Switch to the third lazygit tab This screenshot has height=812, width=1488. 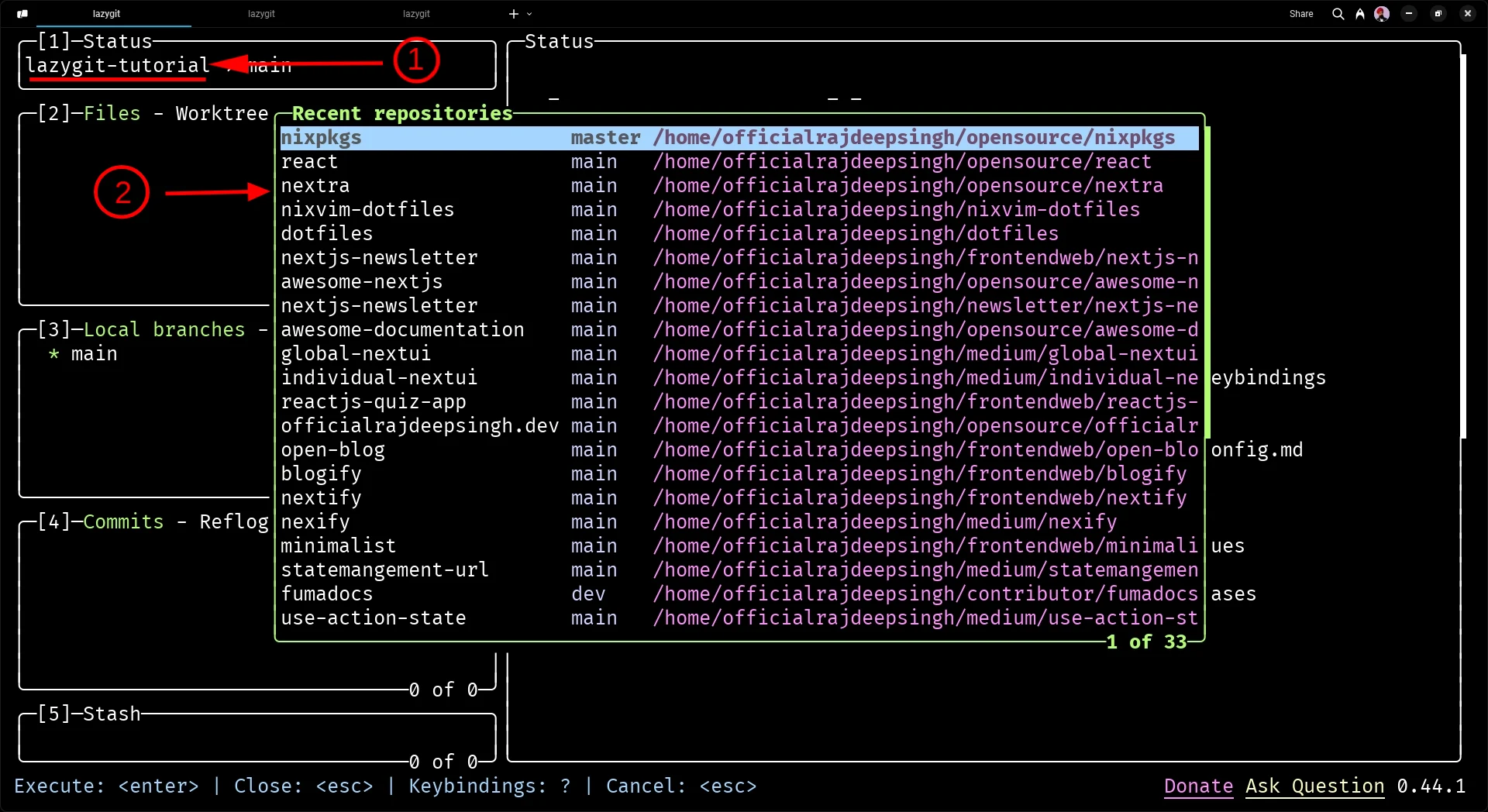[416, 13]
